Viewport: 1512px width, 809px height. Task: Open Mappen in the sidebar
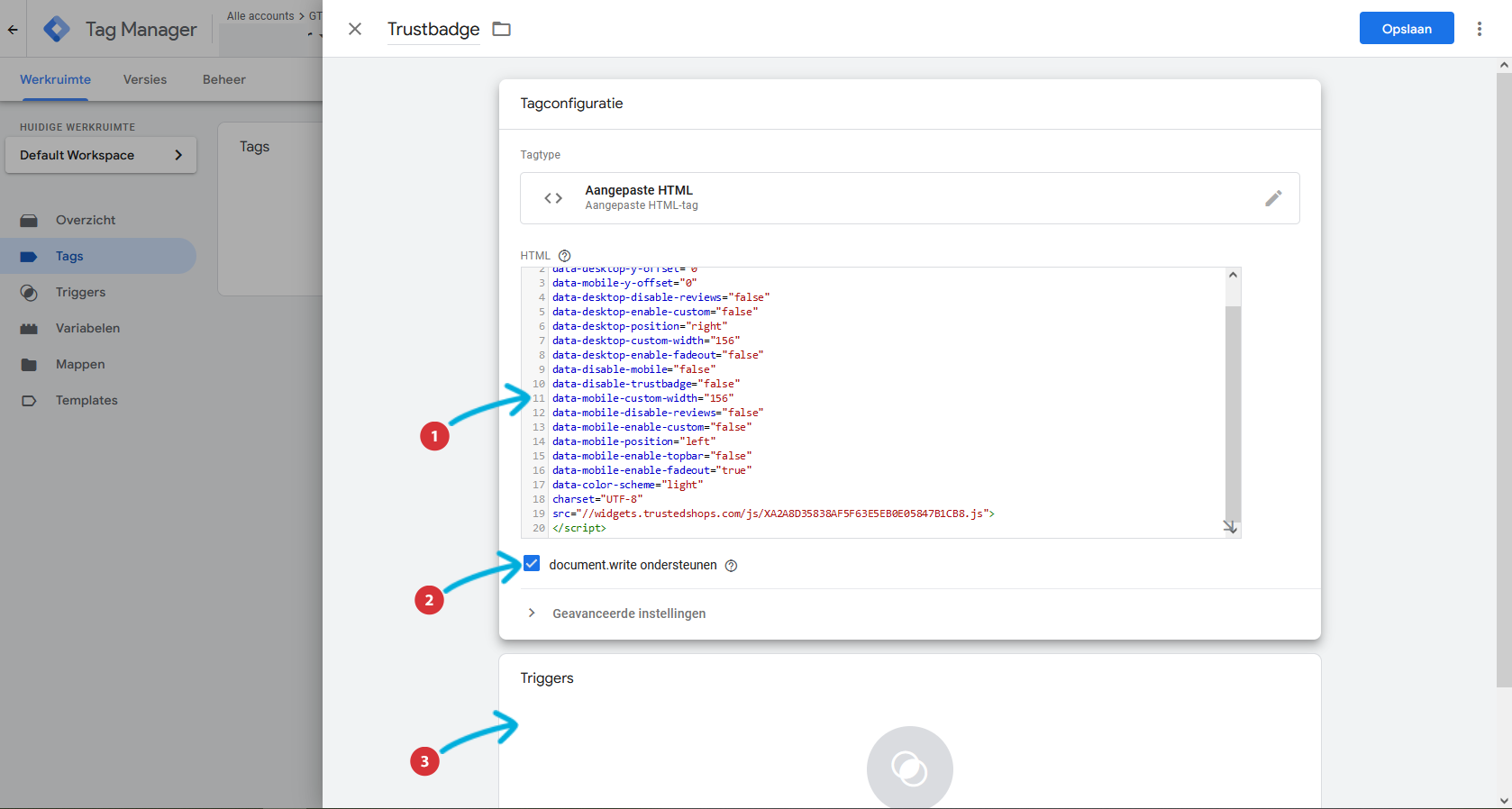[x=97, y=364]
